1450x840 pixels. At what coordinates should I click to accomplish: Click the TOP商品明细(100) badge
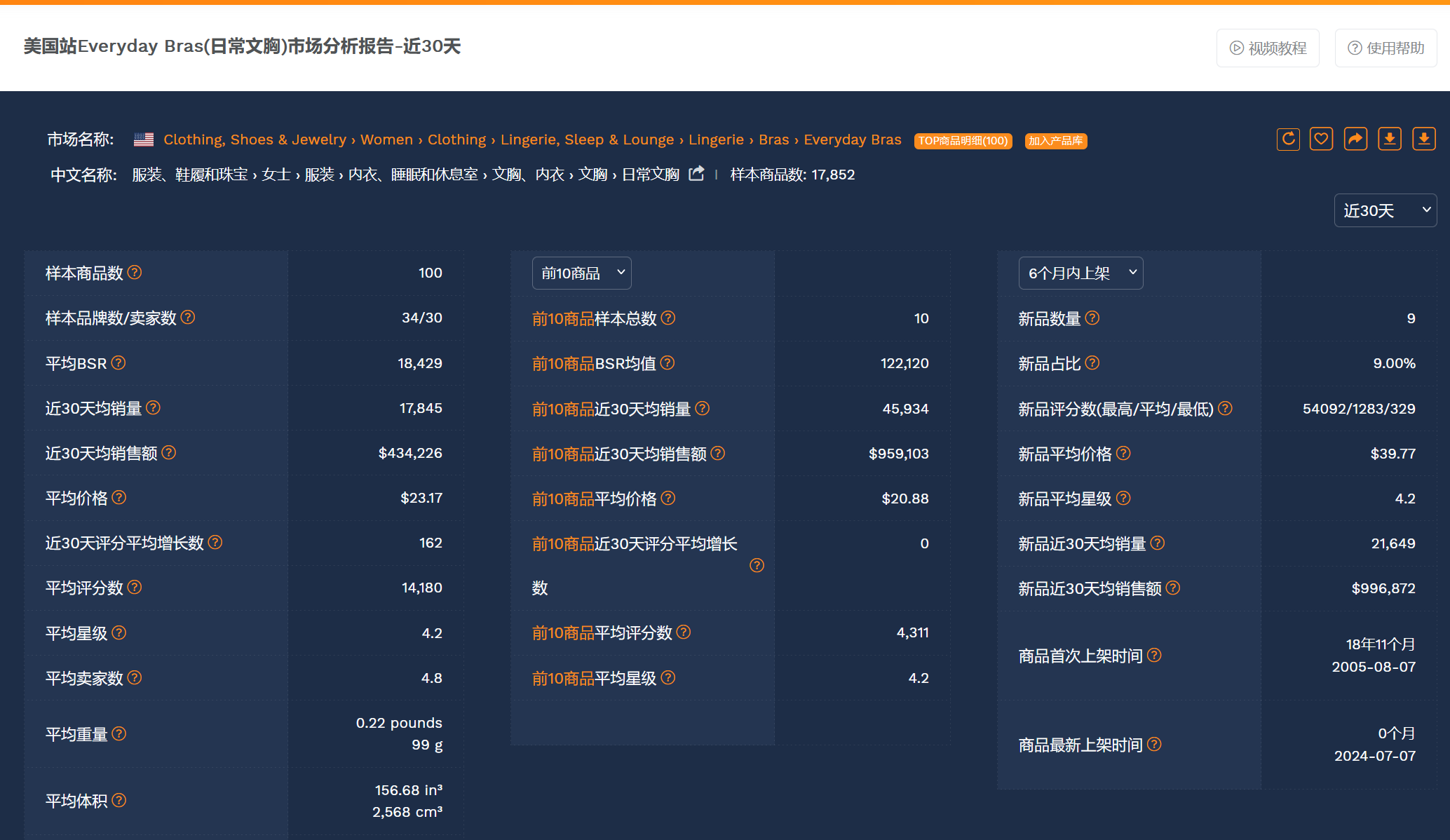pyautogui.click(x=963, y=141)
